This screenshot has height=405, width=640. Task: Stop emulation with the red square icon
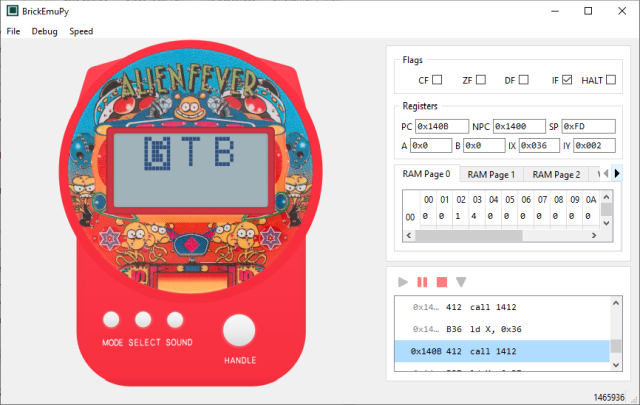[442, 282]
